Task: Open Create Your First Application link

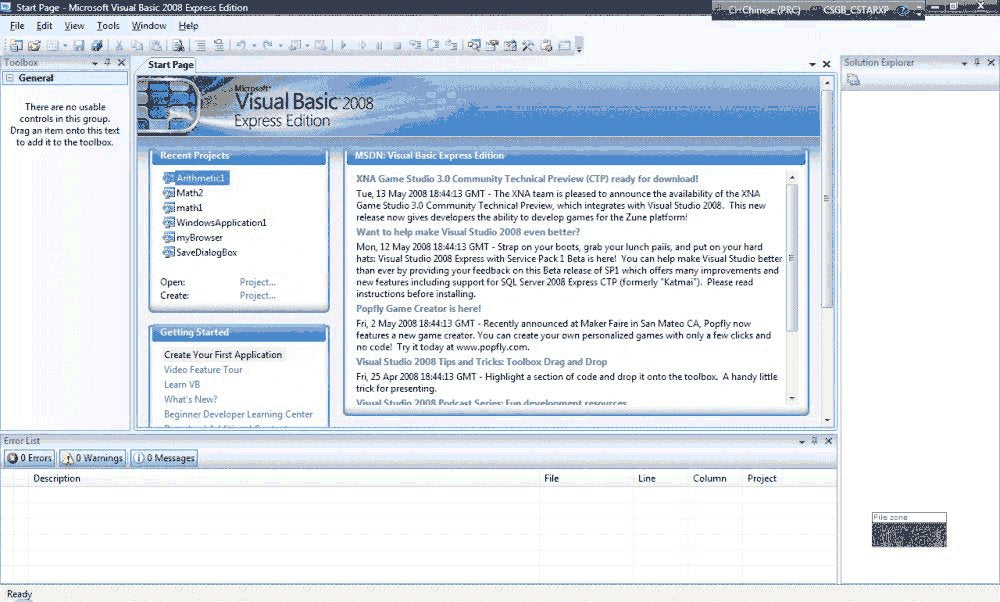Action: (x=223, y=355)
